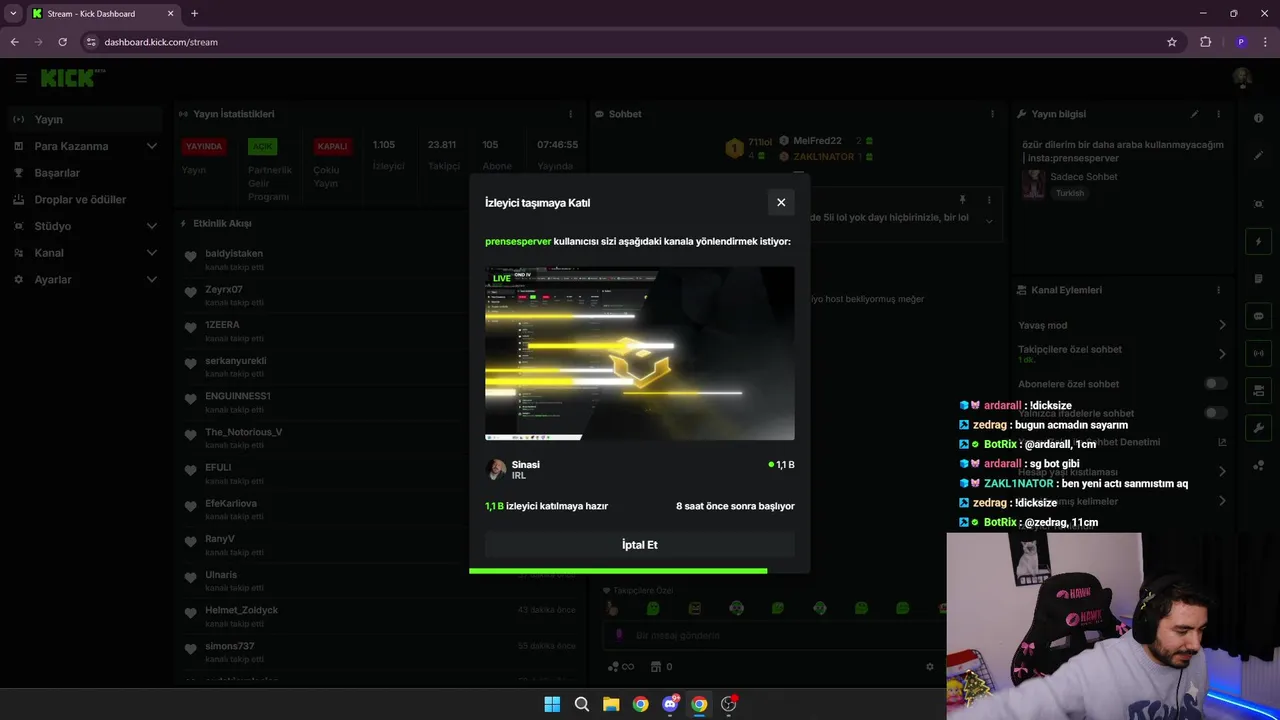Edit Yayın bilgisi with the pencil icon

click(1195, 114)
